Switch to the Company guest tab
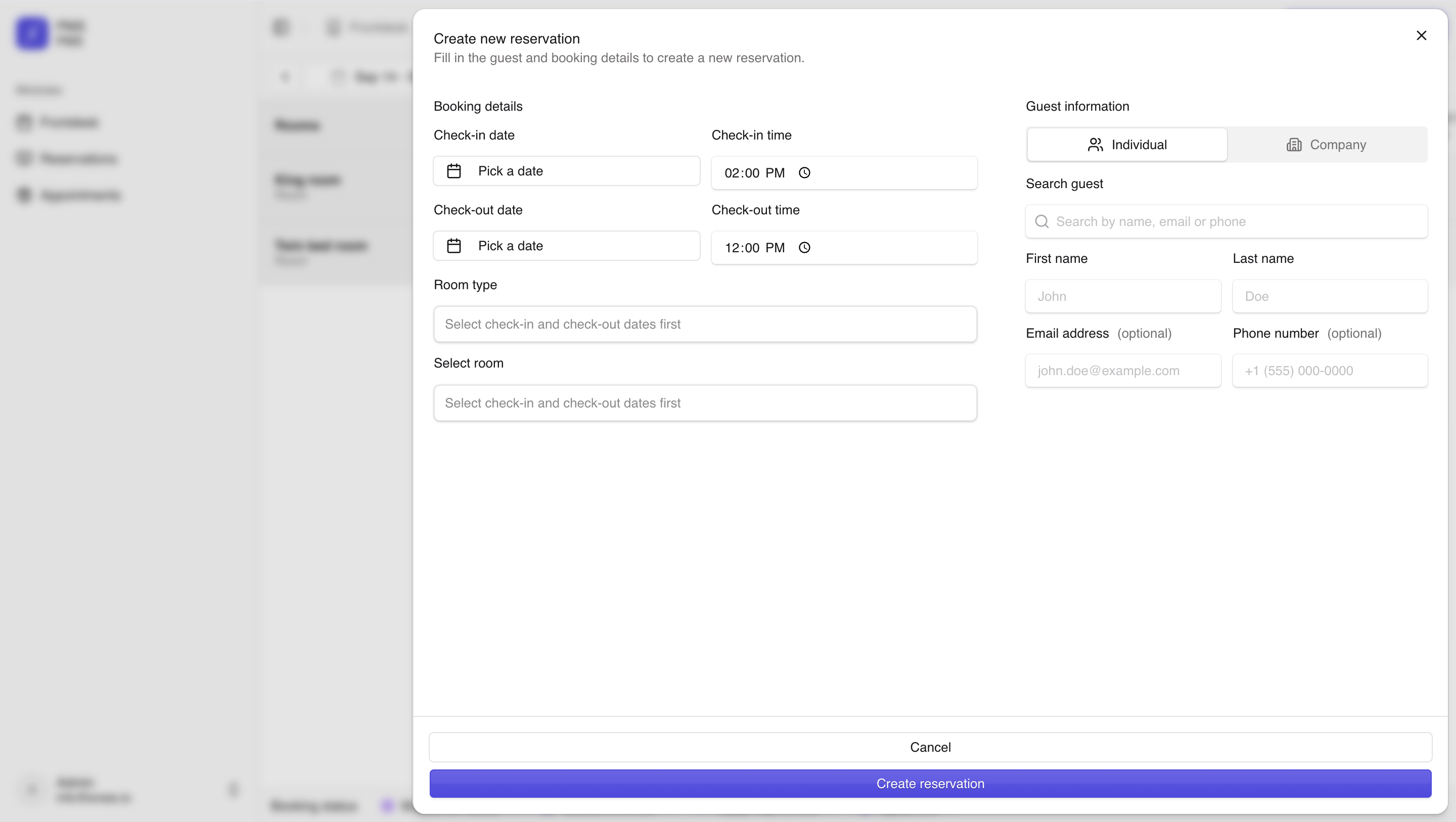Screen dimensions: 1456x822 pos(1326,145)
